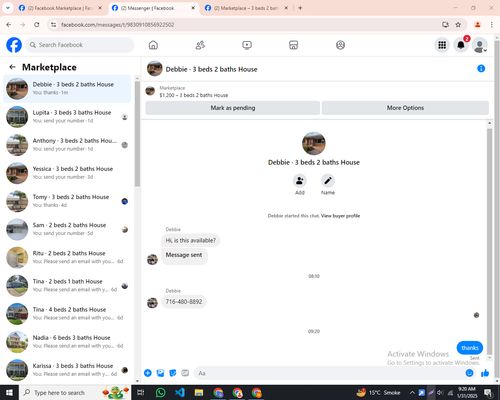Open the Nadia 6 beds 3 baths conversation
Image resolution: width=500 pixels, height=400 pixels.
pyautogui.click(x=67, y=342)
